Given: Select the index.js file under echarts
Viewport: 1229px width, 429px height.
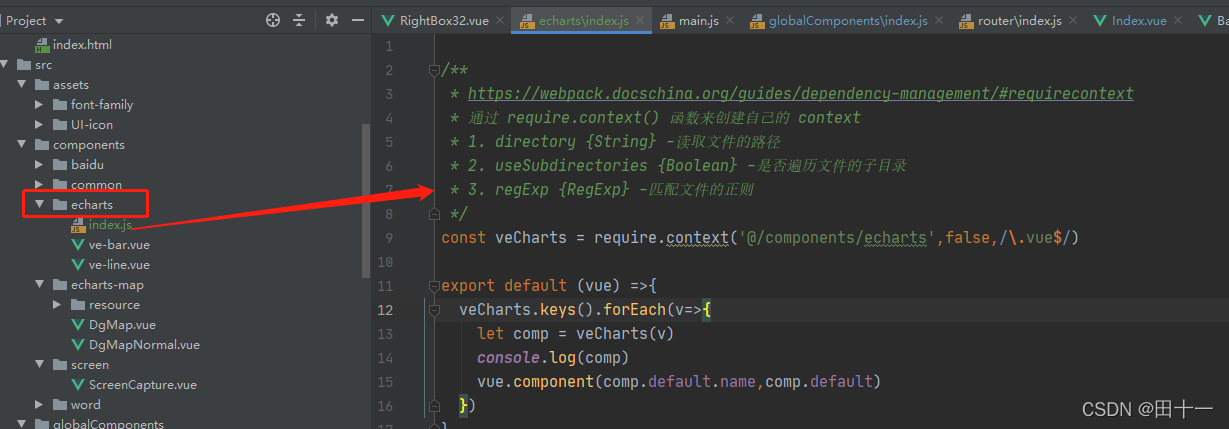Looking at the screenshot, I should [109, 225].
